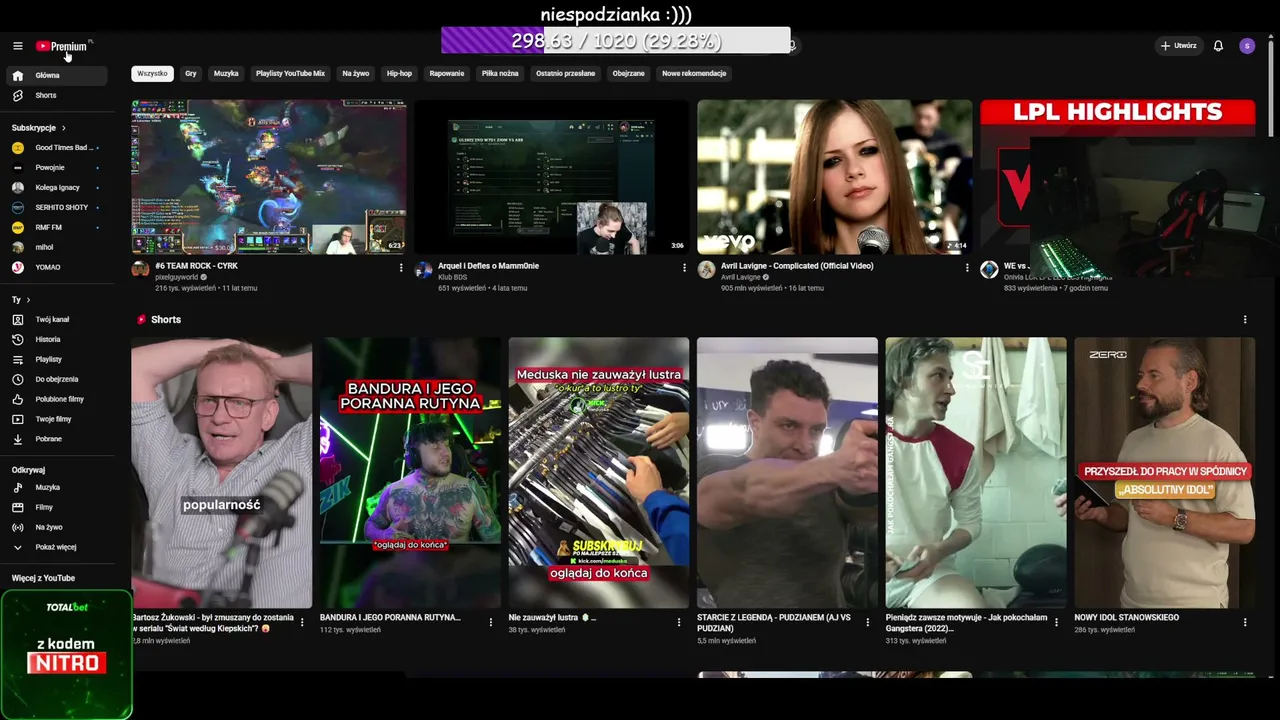
Task: Open options menu for Avril Lavigne Complicated
Action: click(967, 268)
